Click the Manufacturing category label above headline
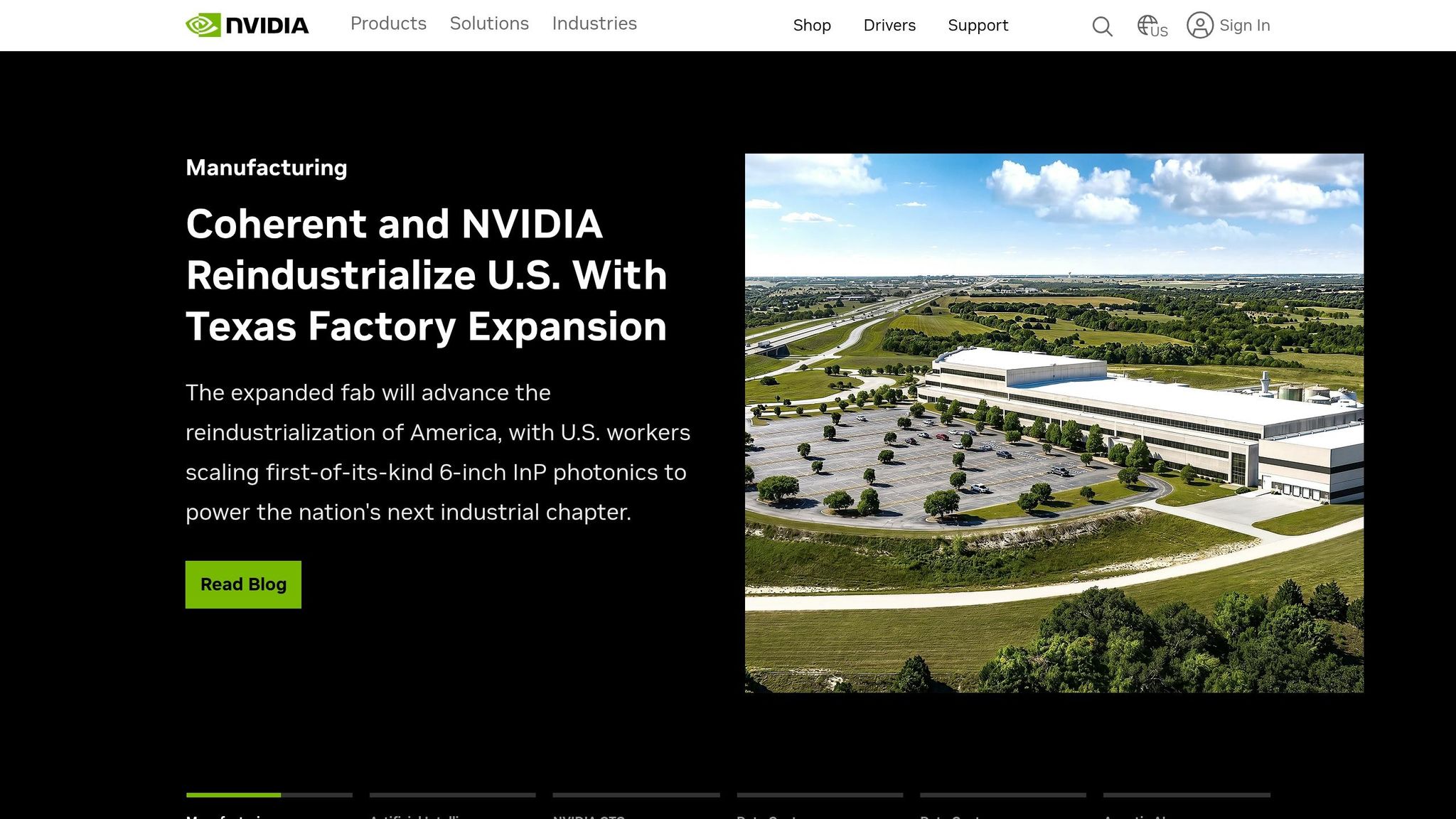 267,168
